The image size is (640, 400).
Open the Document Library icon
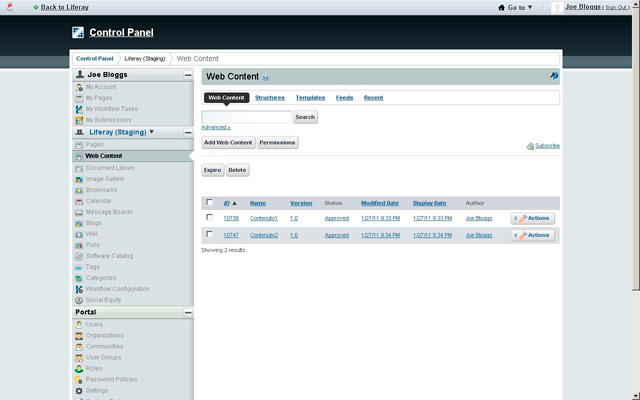tap(79, 168)
